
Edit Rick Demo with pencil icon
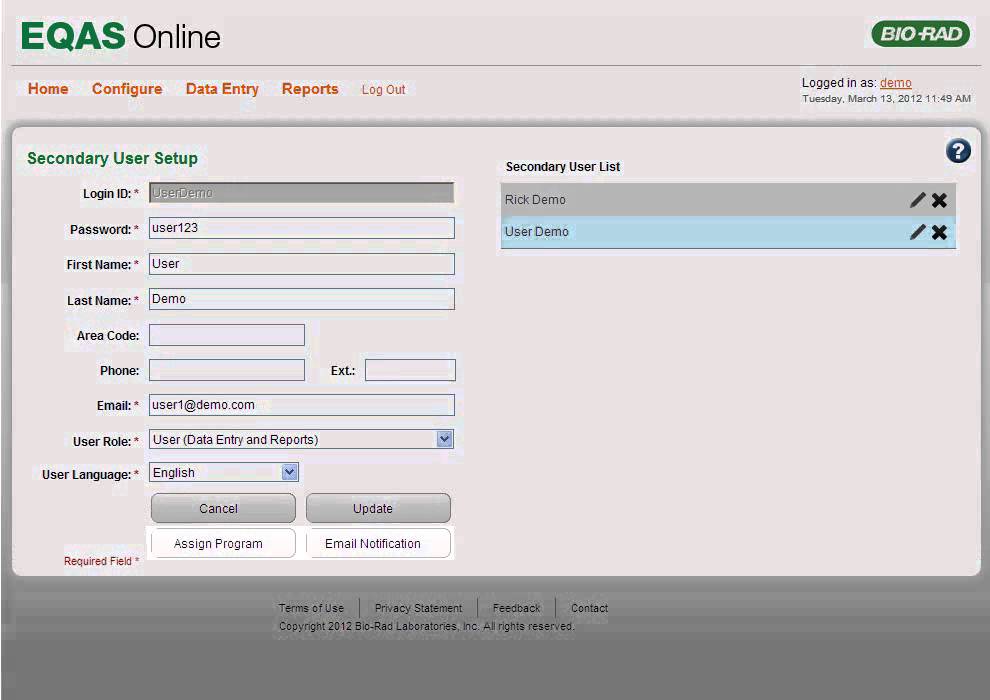click(917, 200)
